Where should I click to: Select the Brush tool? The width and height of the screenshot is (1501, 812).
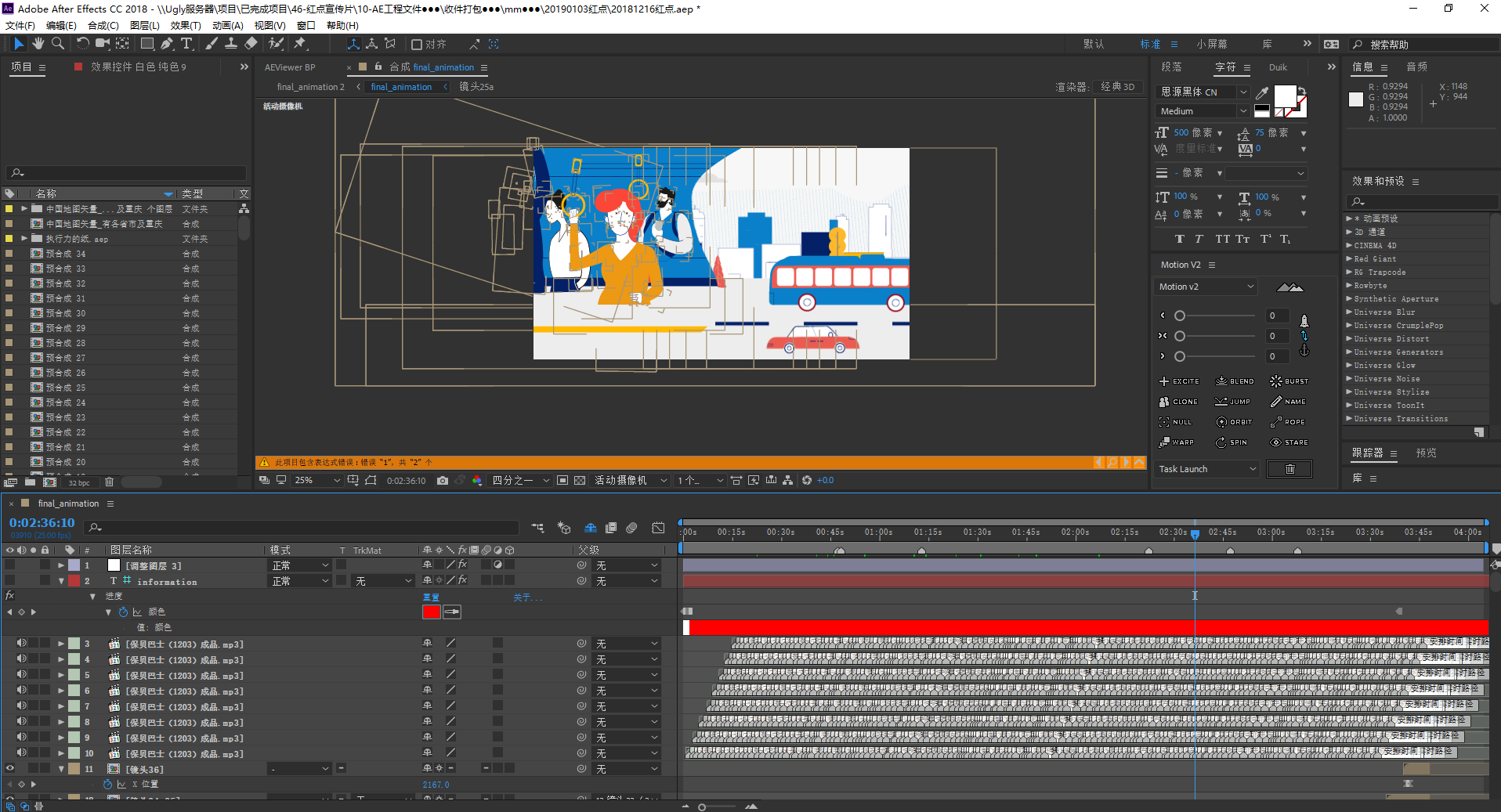(x=212, y=44)
